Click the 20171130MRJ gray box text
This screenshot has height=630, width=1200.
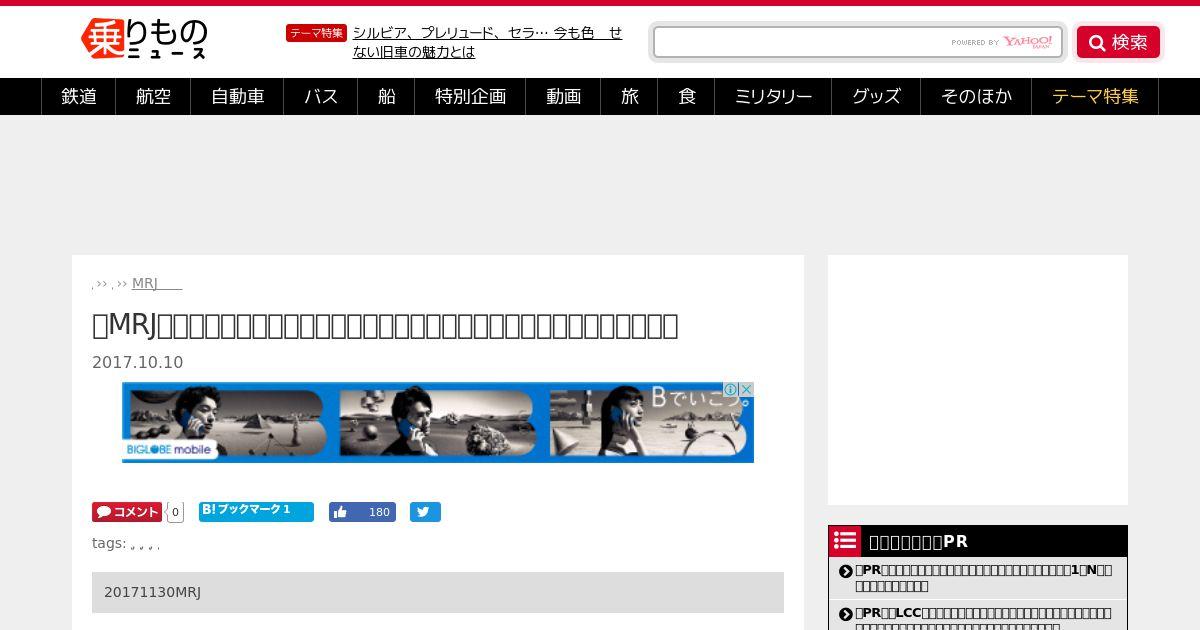[x=152, y=592]
